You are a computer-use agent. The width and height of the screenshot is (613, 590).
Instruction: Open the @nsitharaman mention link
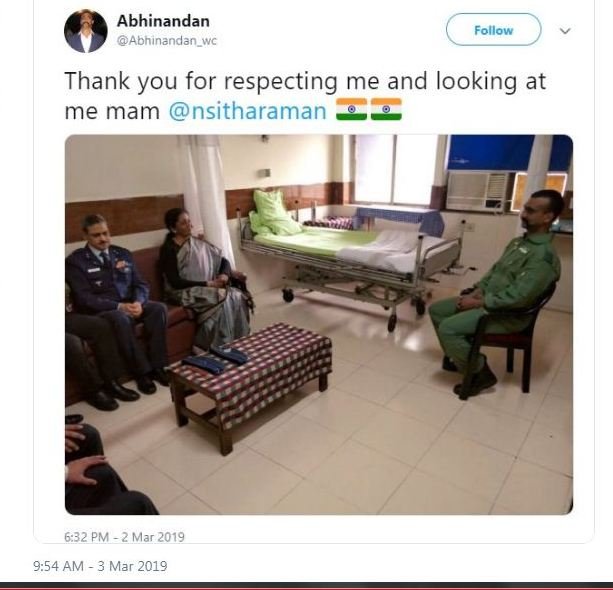click(247, 111)
